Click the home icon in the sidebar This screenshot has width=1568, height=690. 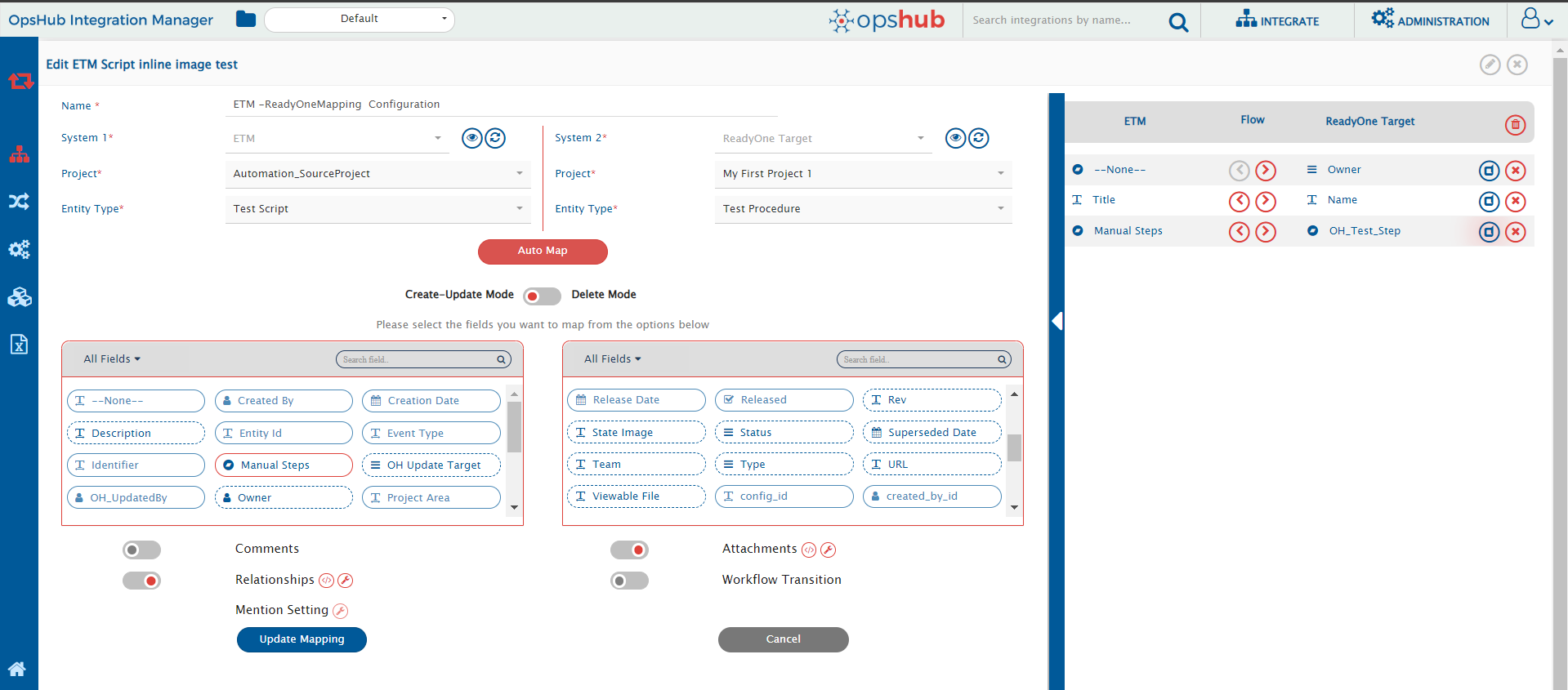click(x=17, y=669)
